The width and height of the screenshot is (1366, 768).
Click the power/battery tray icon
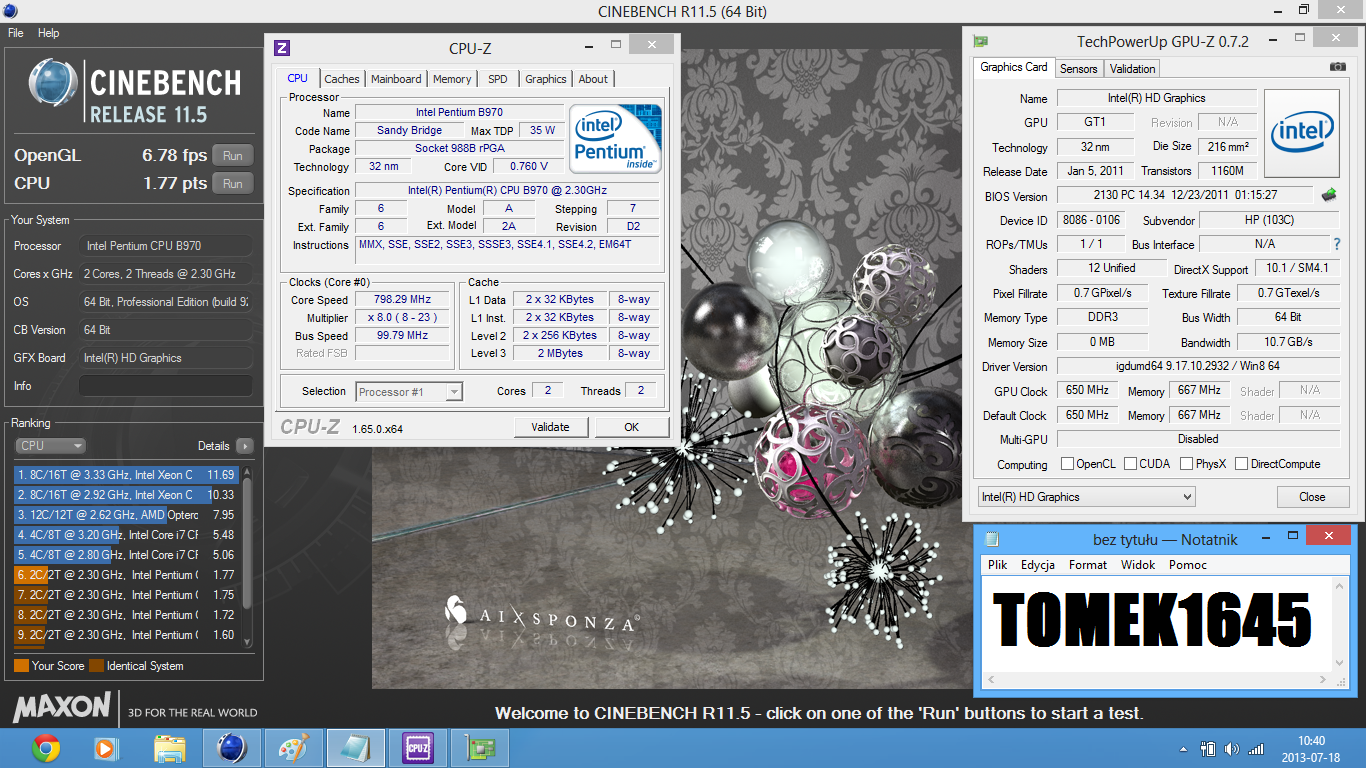pyautogui.click(x=1208, y=749)
